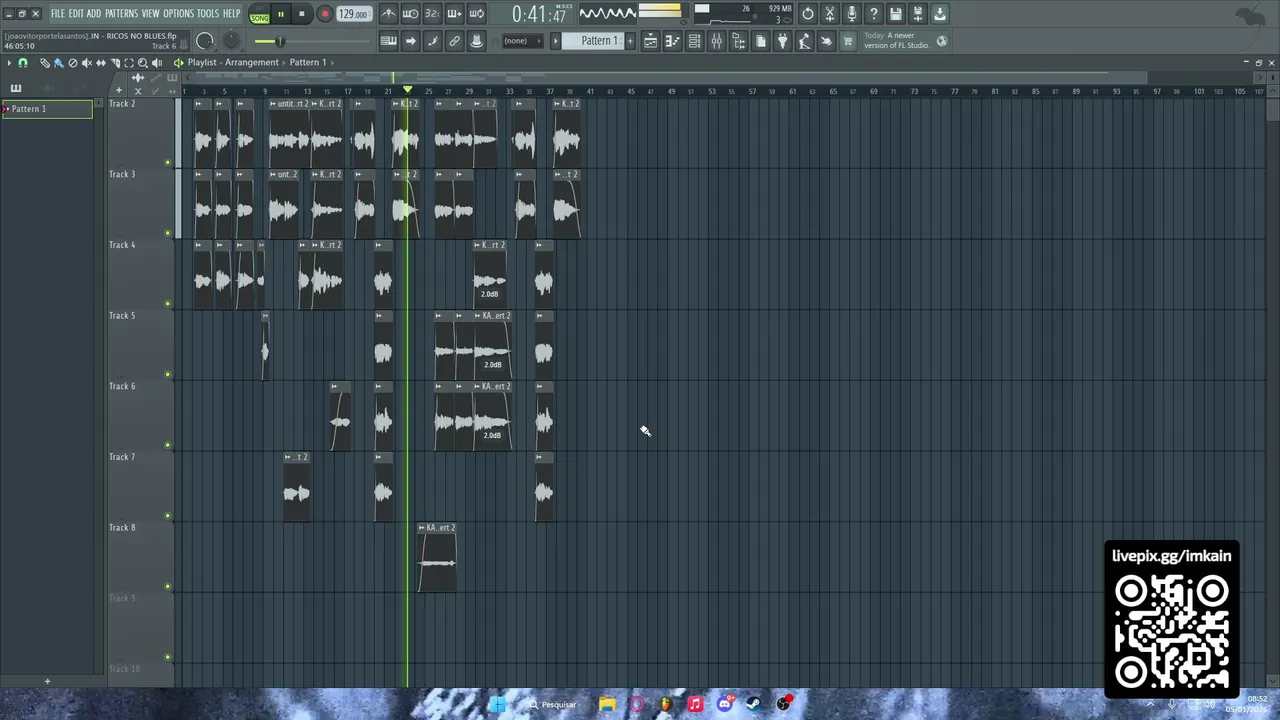Select the Draw pencil tool in Playlist

point(45,62)
